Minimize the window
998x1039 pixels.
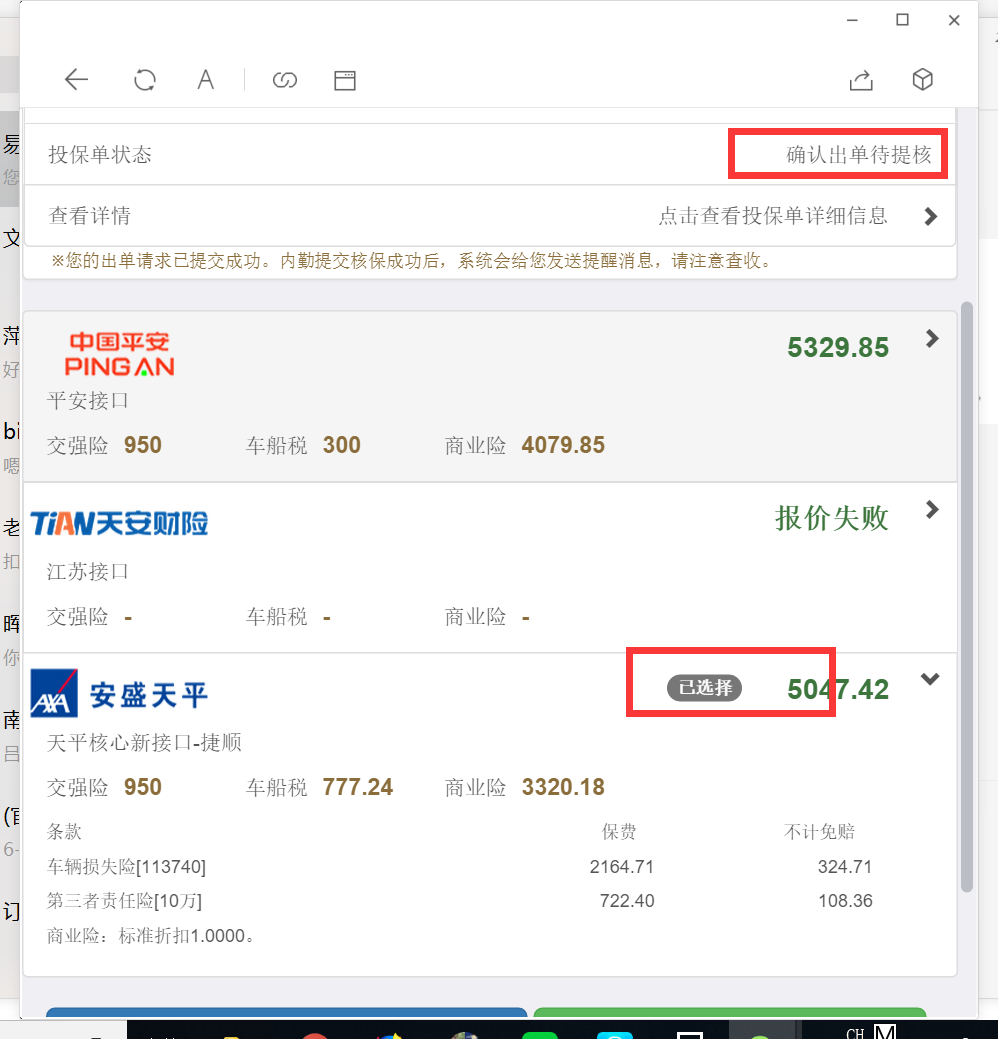pyautogui.click(x=852, y=21)
